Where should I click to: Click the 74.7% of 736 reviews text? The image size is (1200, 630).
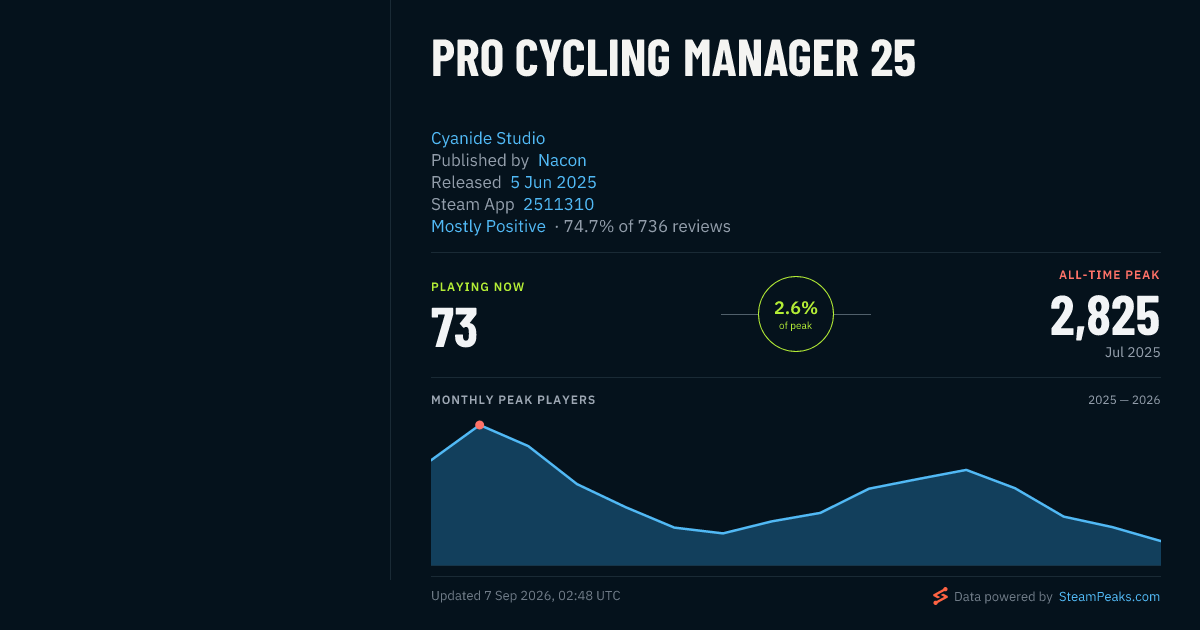coord(647,226)
